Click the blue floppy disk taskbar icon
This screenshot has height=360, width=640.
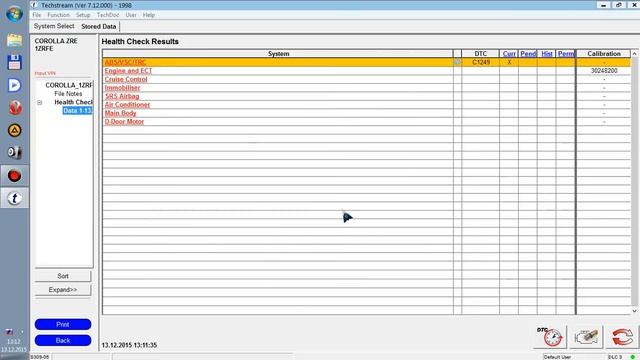14,62
